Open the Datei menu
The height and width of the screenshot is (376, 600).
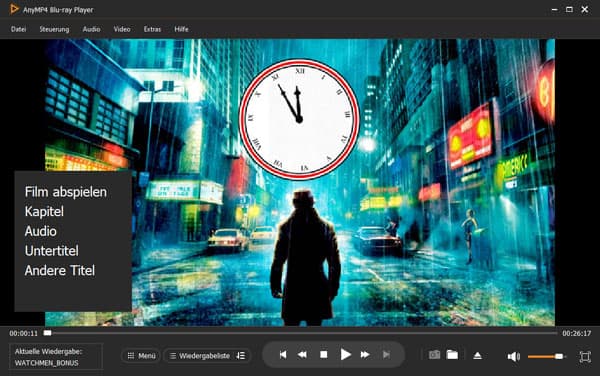pyautogui.click(x=18, y=29)
